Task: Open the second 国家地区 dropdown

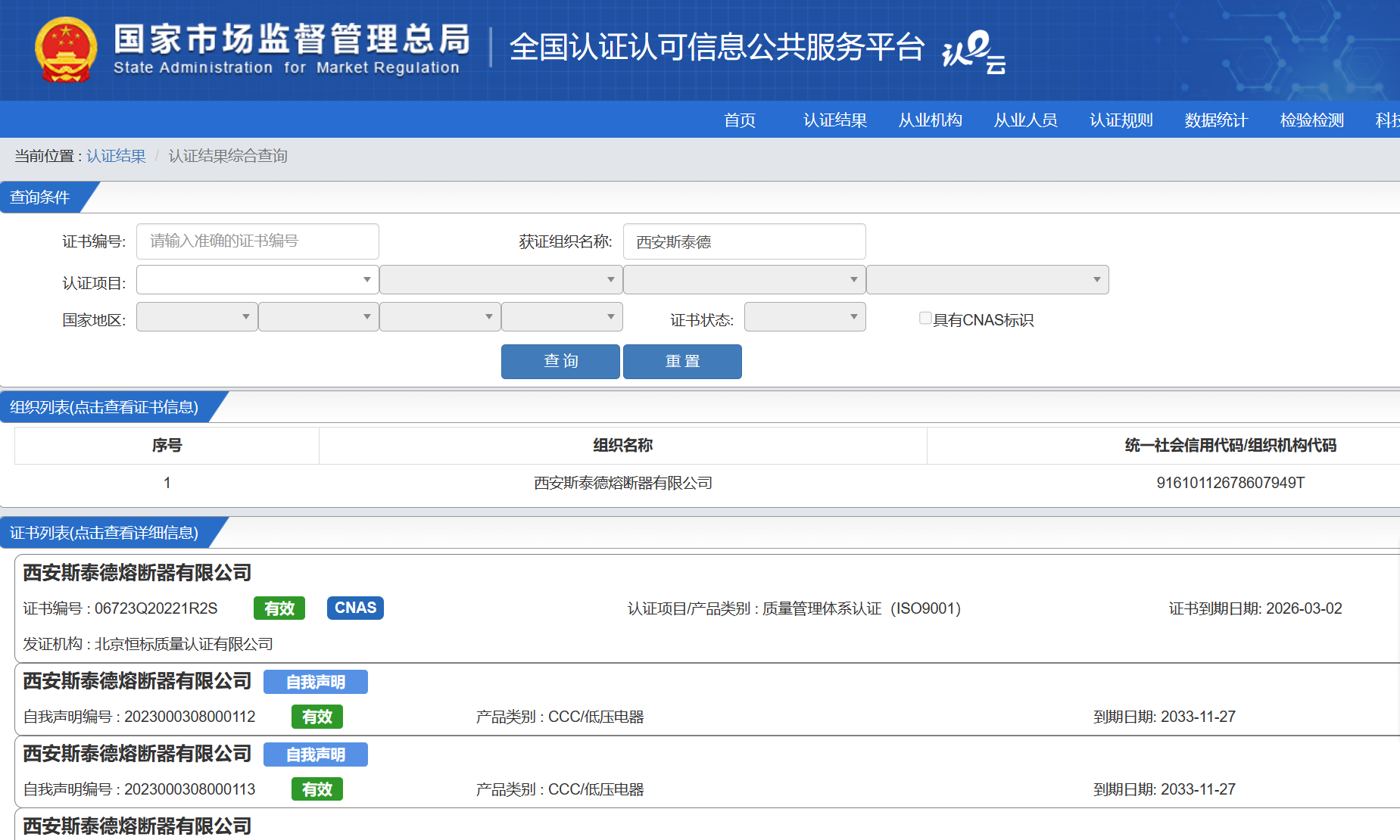Action: [319, 317]
